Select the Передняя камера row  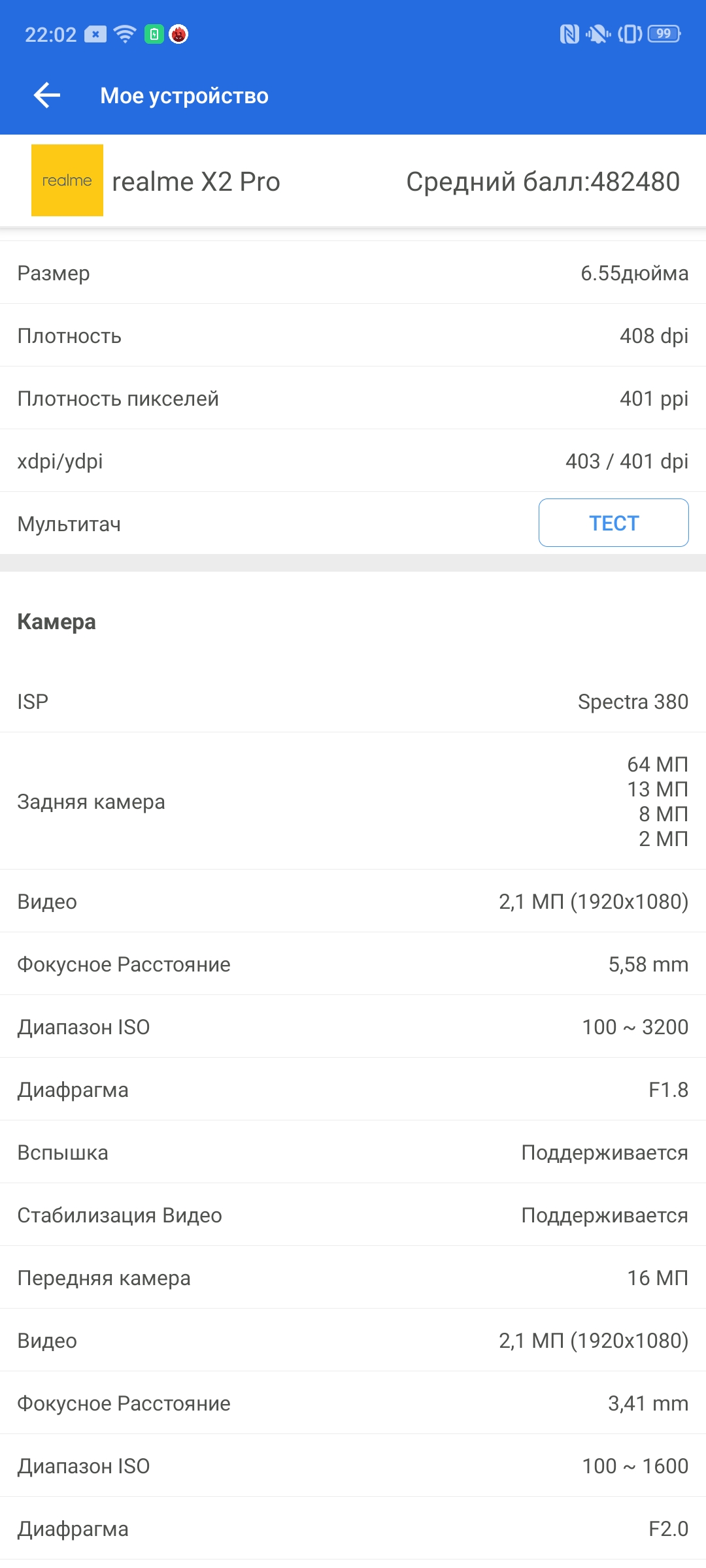pos(353,1278)
